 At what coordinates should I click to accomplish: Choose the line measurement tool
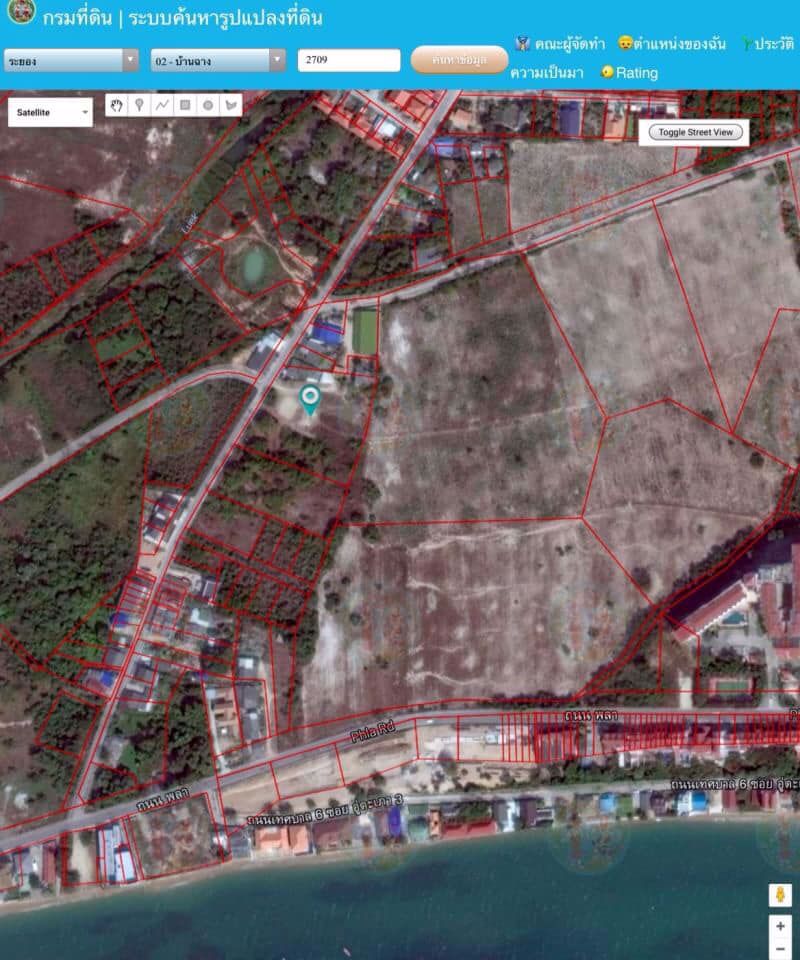(163, 106)
